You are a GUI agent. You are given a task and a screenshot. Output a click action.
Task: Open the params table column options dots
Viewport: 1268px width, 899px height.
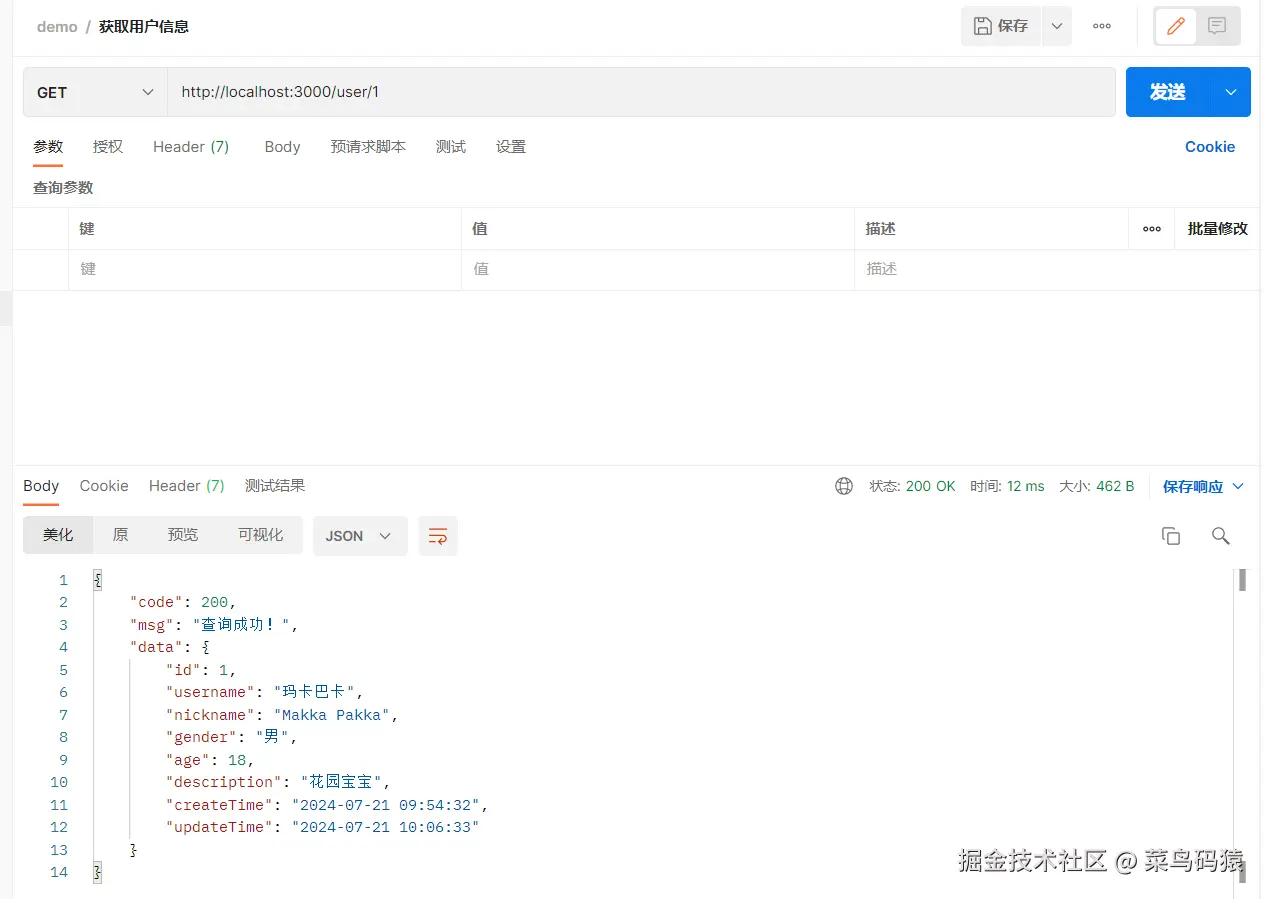coord(1152,229)
